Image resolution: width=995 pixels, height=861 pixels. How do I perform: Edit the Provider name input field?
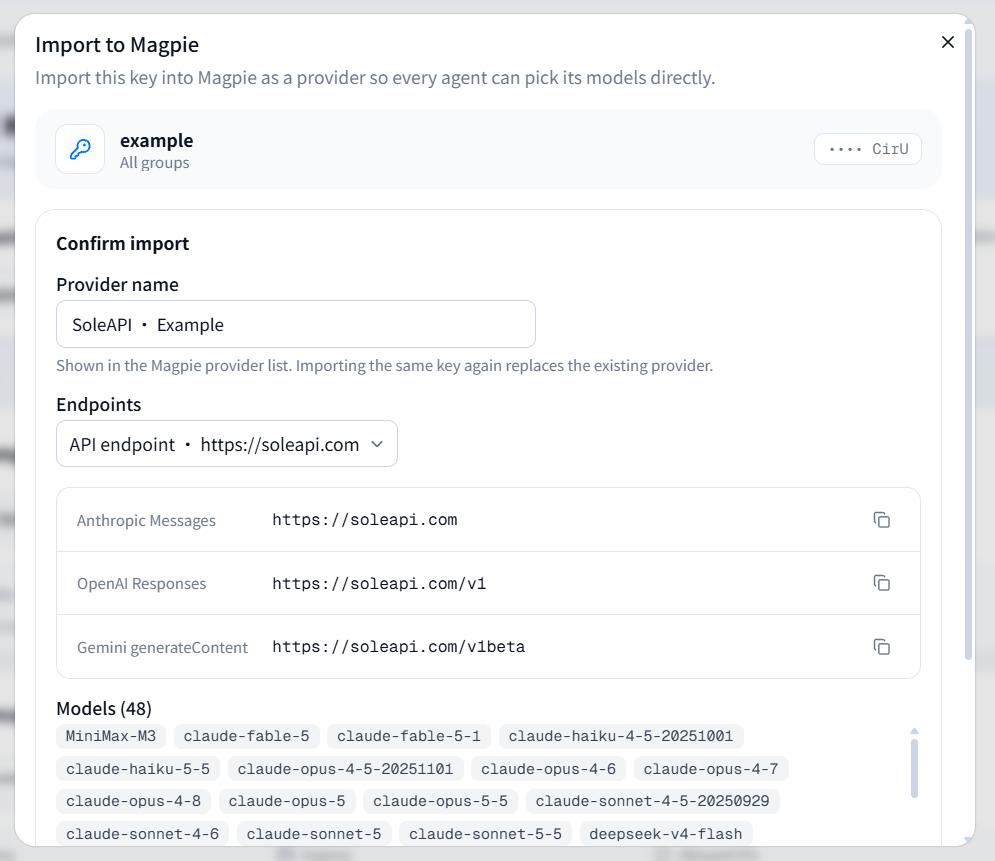click(296, 324)
